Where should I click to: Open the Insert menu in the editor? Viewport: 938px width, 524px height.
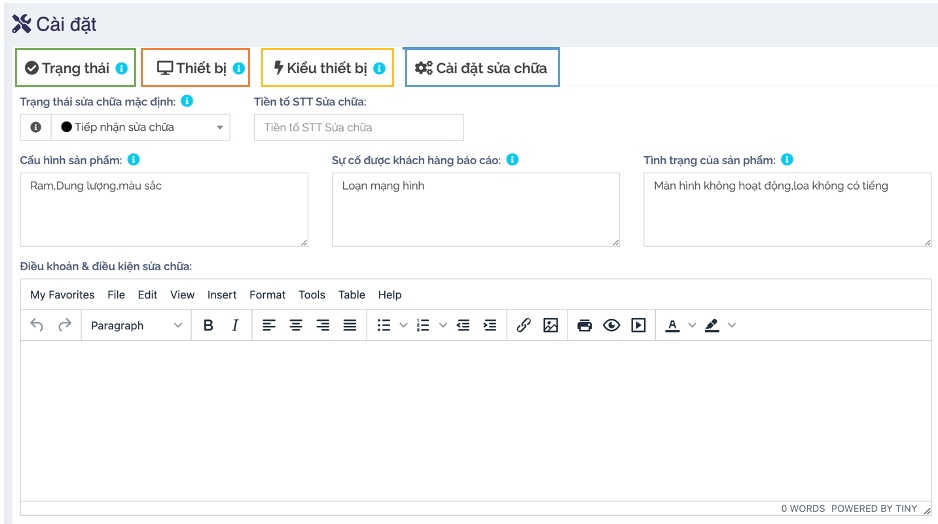[222, 295]
